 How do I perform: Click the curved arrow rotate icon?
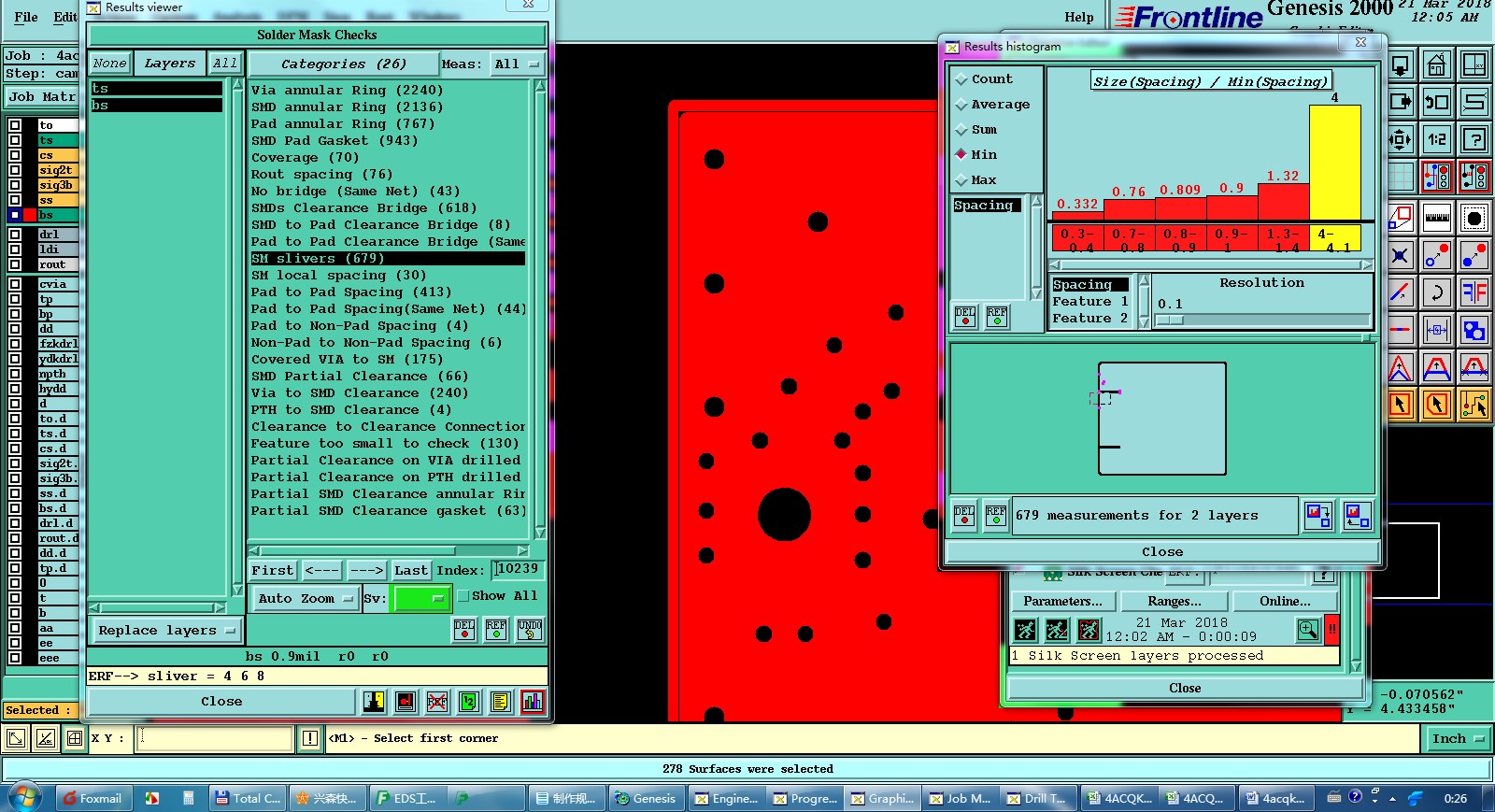tap(1436, 292)
